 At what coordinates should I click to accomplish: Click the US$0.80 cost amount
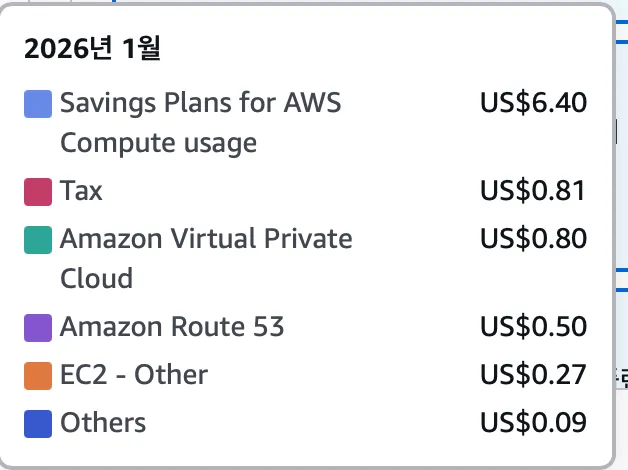pos(533,239)
